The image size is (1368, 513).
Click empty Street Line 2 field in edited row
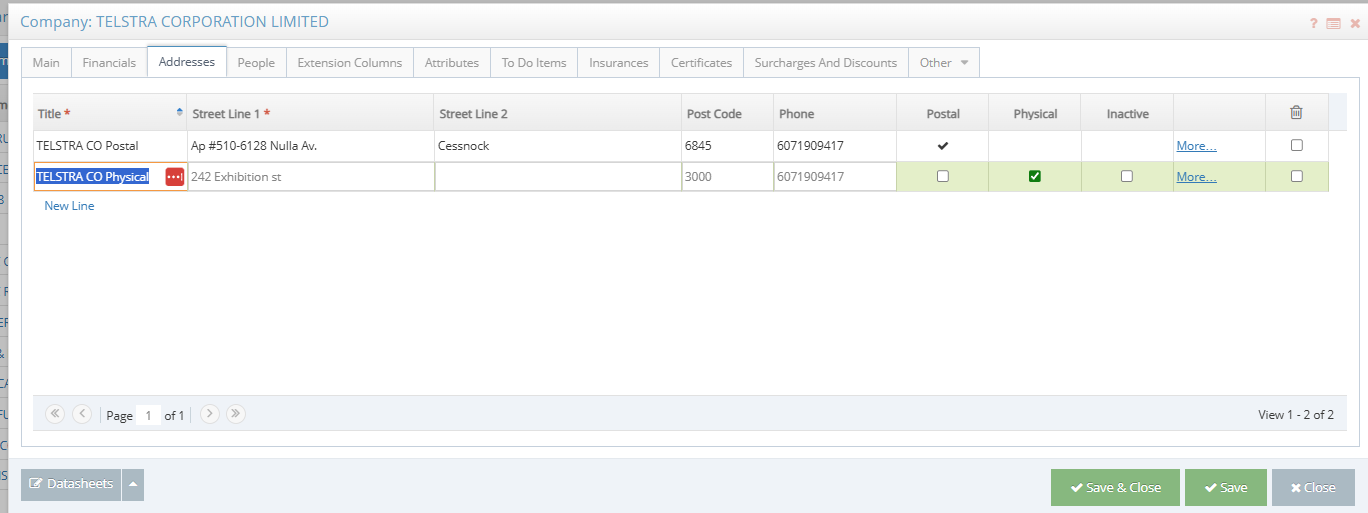coord(558,177)
